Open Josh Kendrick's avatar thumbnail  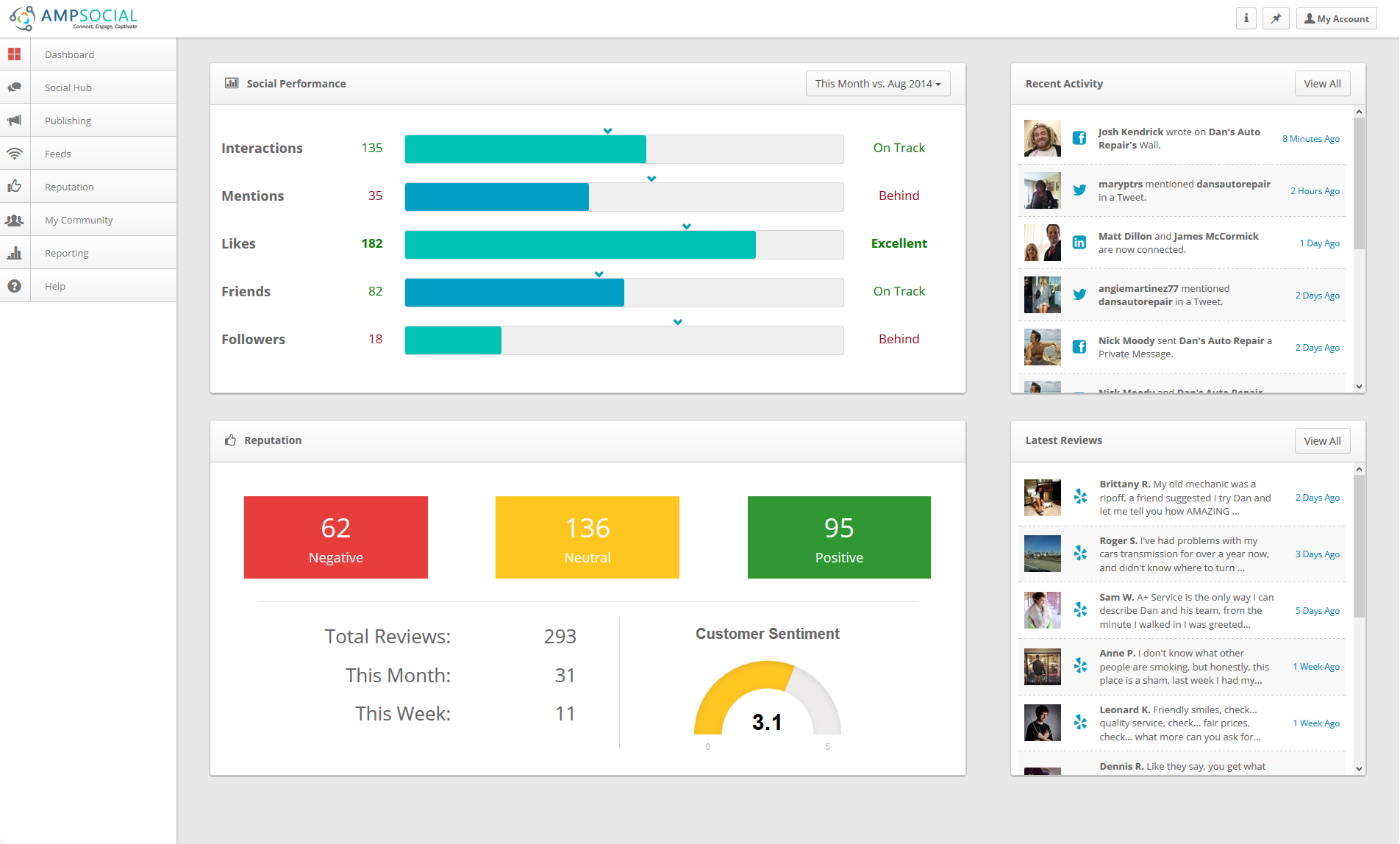pos(1043,138)
